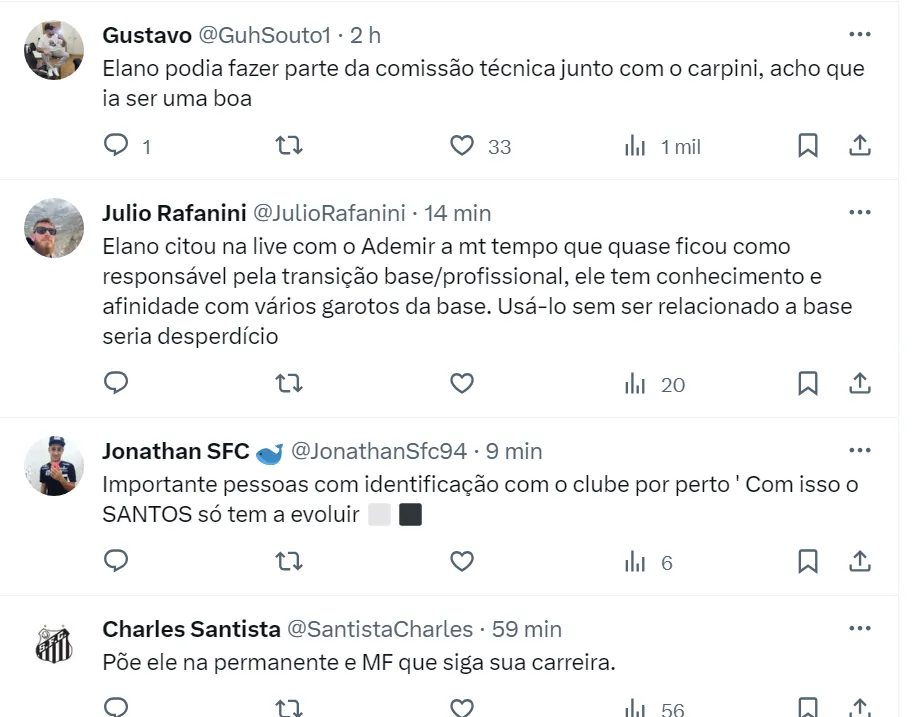Open the 59 min timestamp on Charles's tweet
This screenshot has height=717, width=912.
[527, 629]
